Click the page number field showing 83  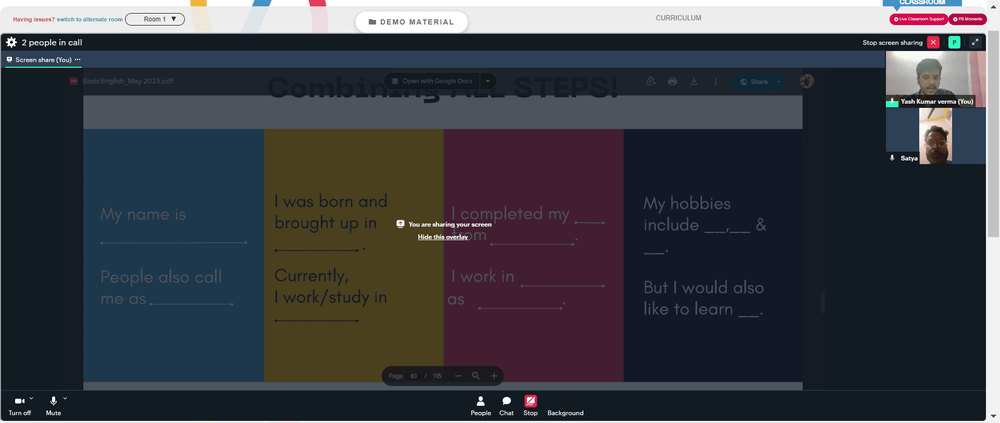[413, 376]
